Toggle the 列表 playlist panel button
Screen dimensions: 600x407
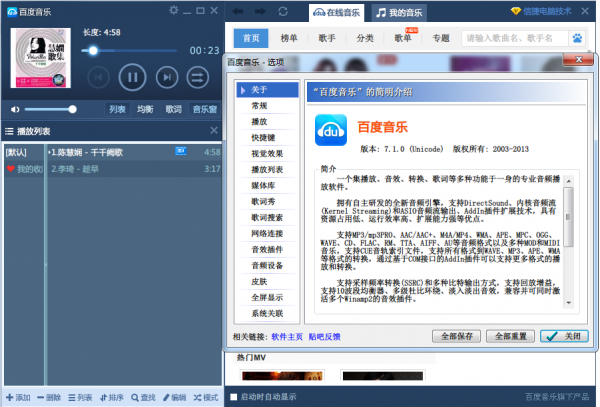point(117,109)
